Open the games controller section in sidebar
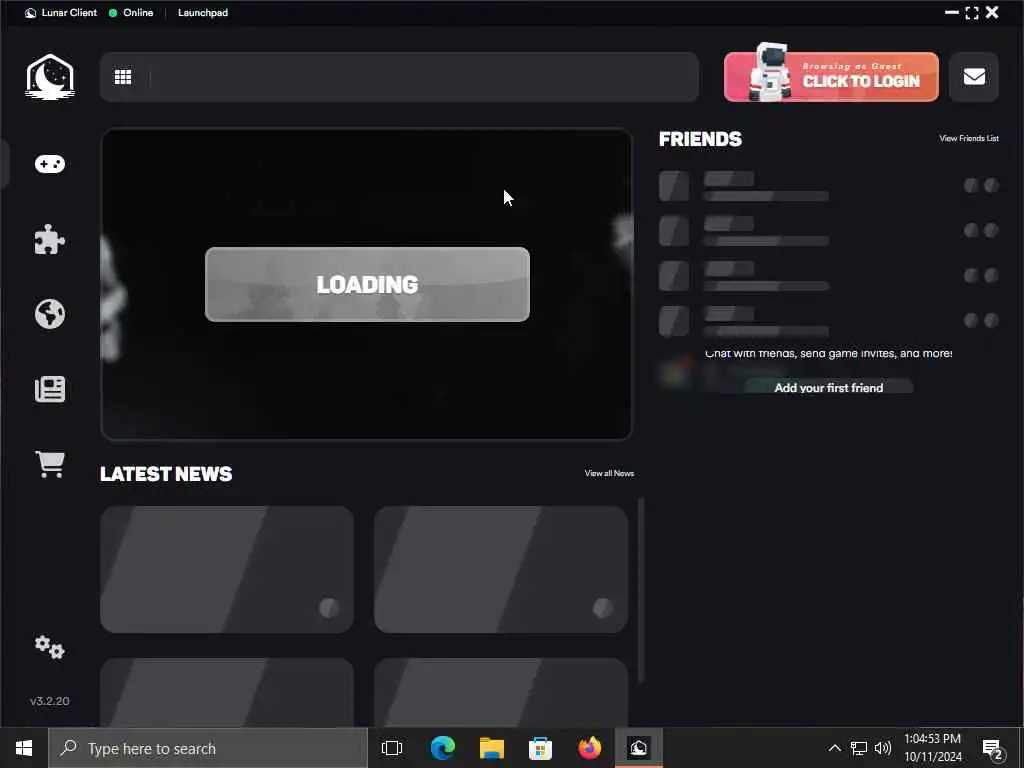The height and width of the screenshot is (768, 1024). (50, 164)
